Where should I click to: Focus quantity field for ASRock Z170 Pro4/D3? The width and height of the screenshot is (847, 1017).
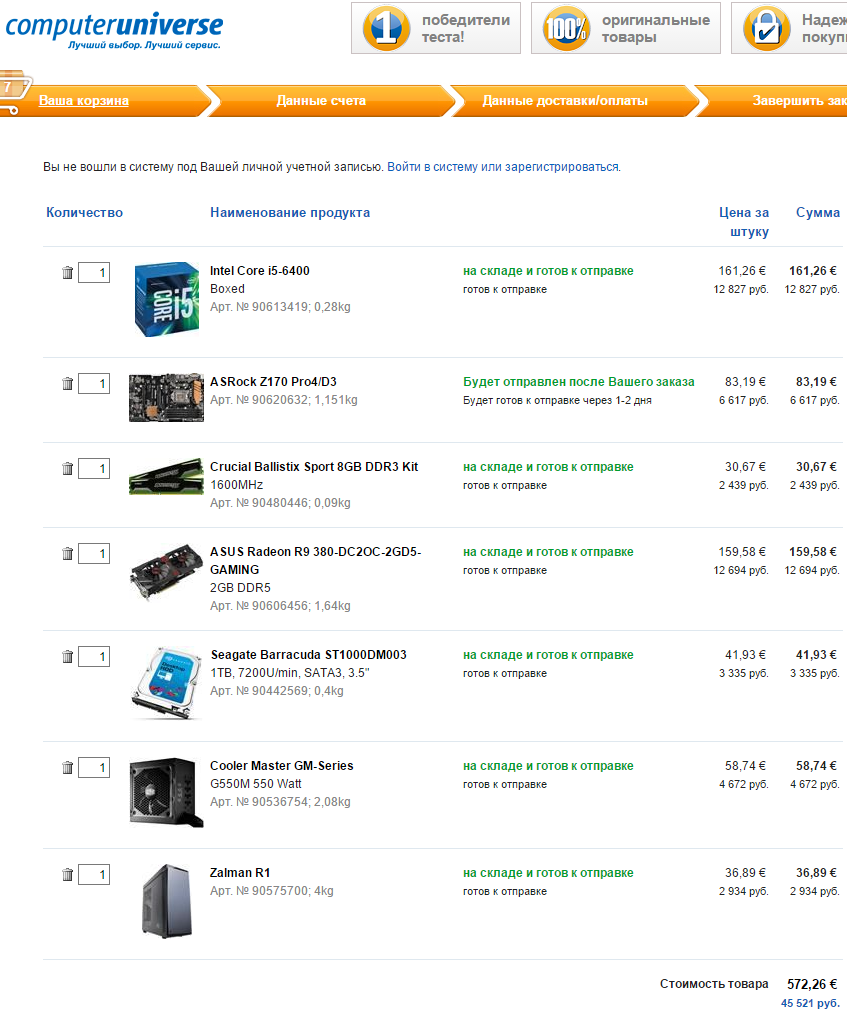pyautogui.click(x=94, y=383)
